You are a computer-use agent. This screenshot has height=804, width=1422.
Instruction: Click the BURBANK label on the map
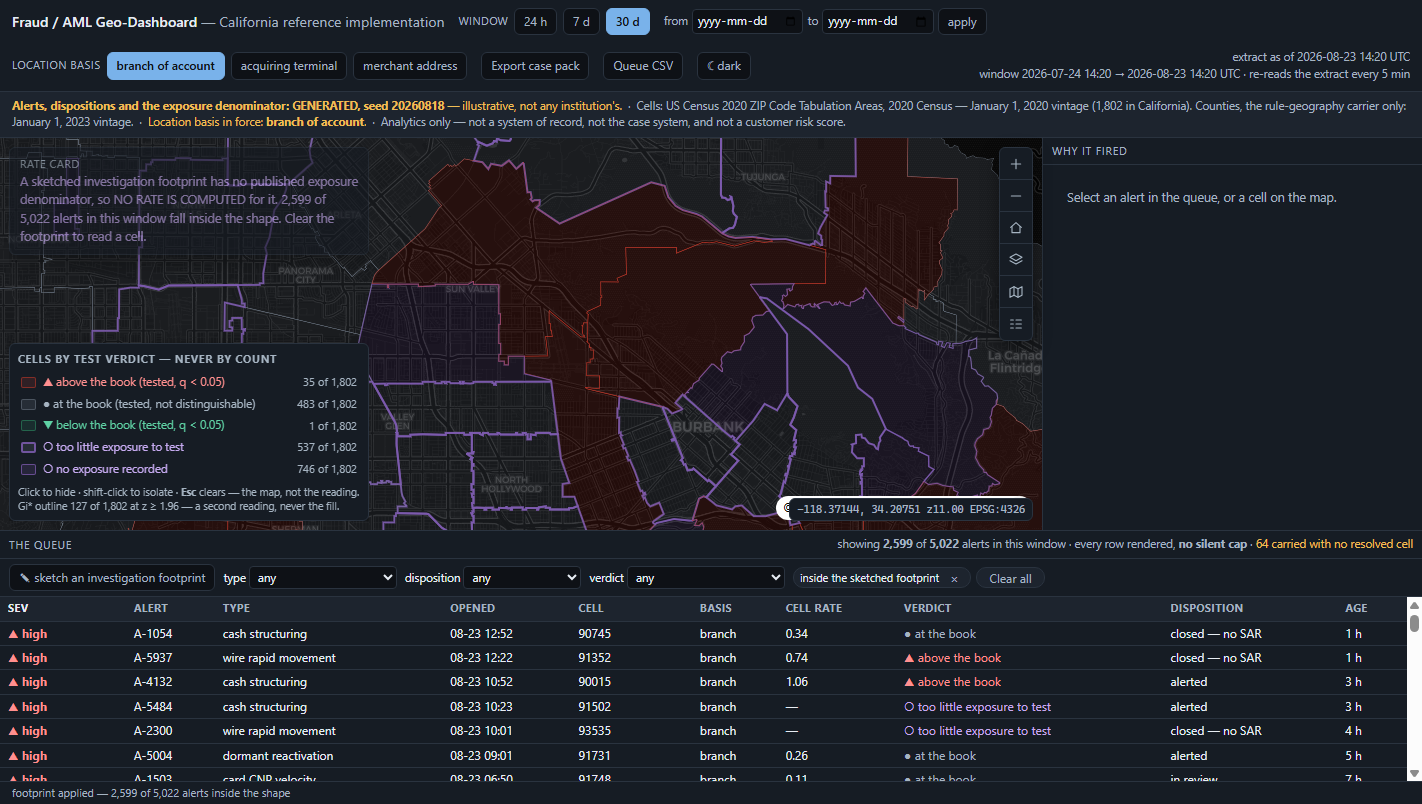(708, 427)
